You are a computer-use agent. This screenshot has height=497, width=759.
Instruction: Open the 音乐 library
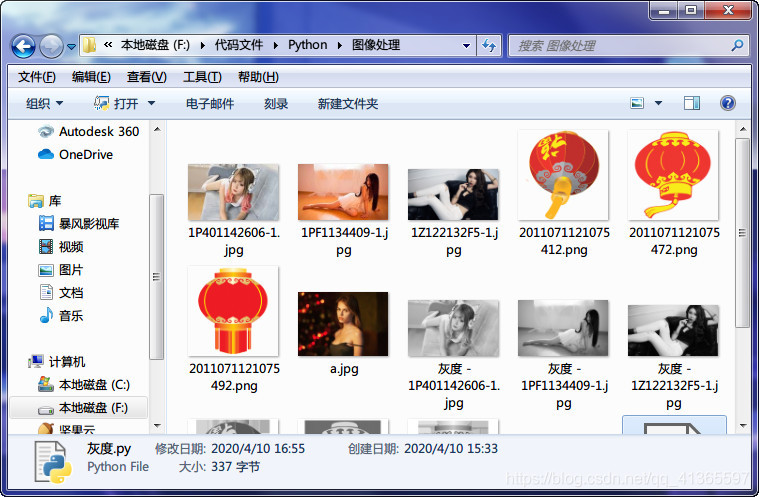click(x=61, y=316)
